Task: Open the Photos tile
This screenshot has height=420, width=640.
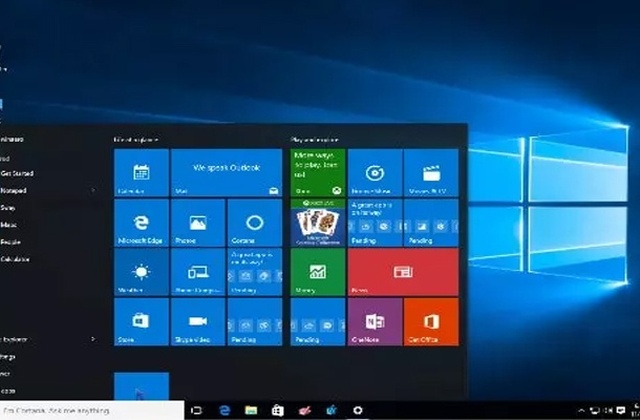Action: pyautogui.click(x=198, y=222)
